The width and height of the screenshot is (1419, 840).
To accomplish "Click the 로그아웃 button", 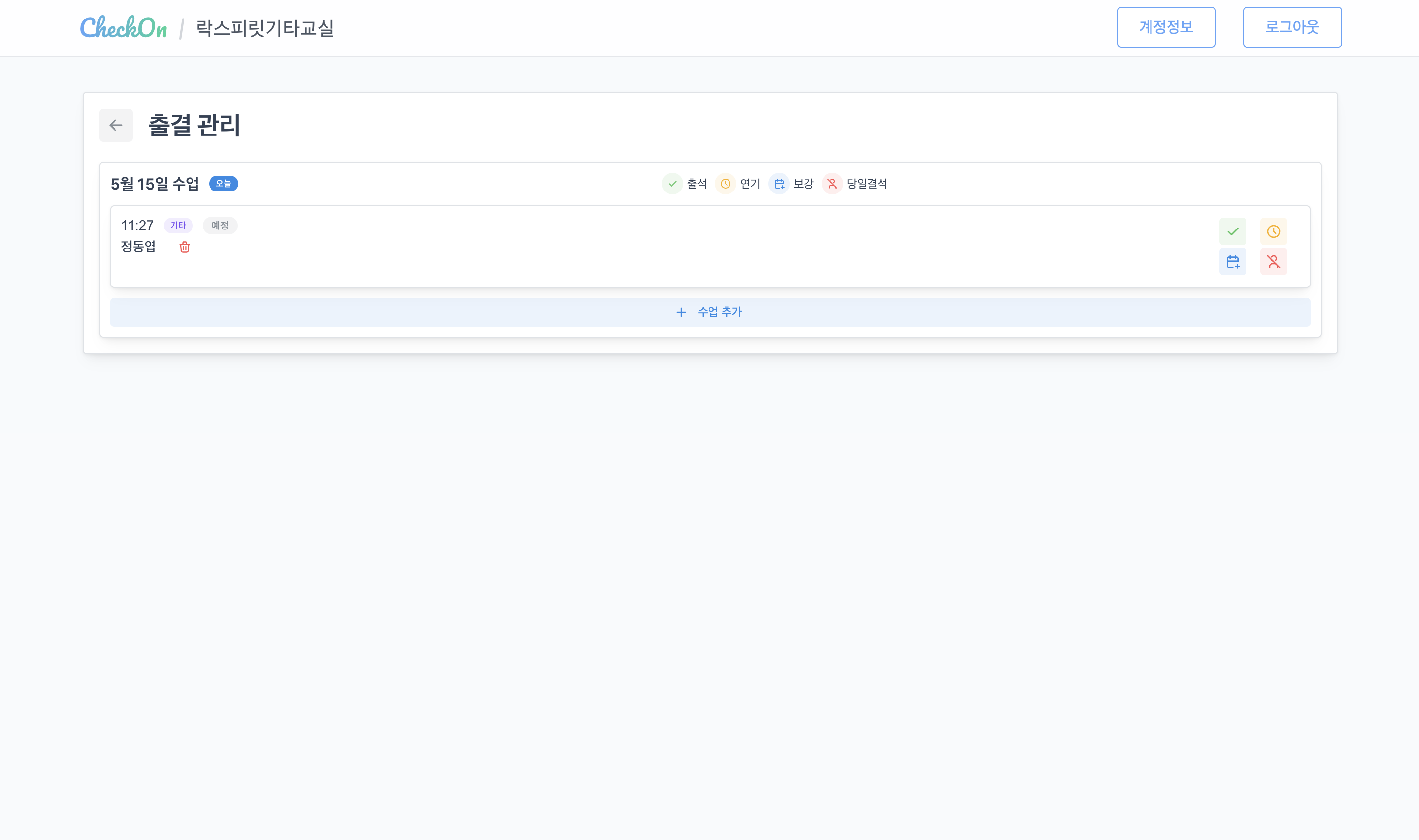I will click(1292, 27).
